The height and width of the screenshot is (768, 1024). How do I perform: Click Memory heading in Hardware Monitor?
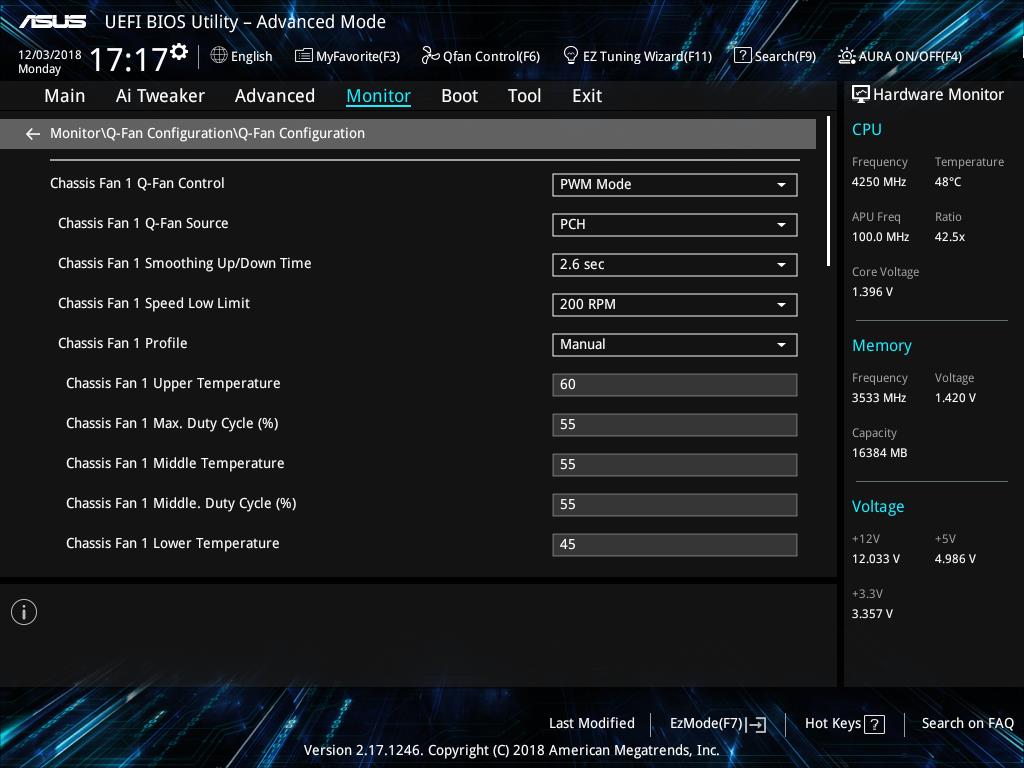pos(882,345)
